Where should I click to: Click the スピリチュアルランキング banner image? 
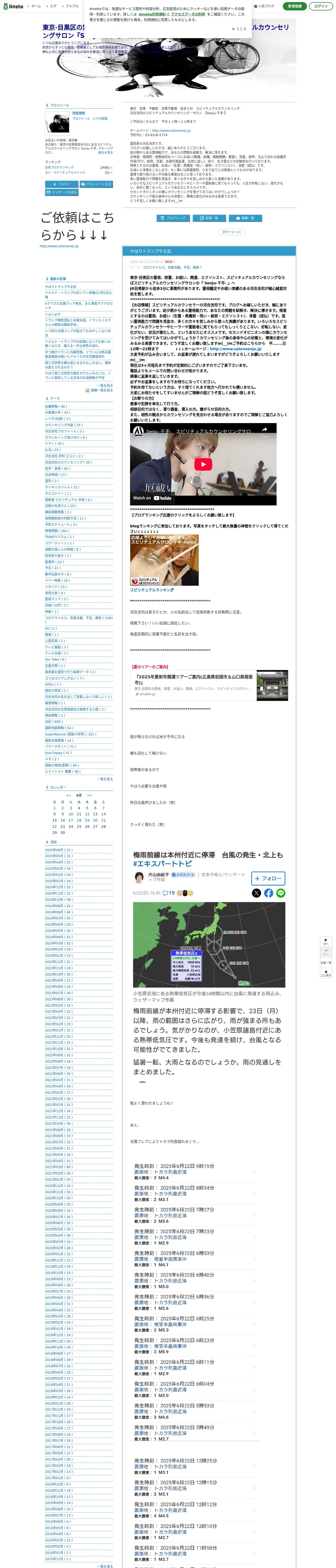click(x=164, y=560)
